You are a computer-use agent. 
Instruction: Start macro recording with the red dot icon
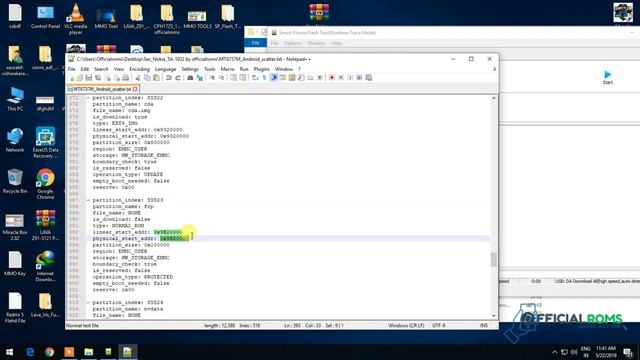point(332,78)
